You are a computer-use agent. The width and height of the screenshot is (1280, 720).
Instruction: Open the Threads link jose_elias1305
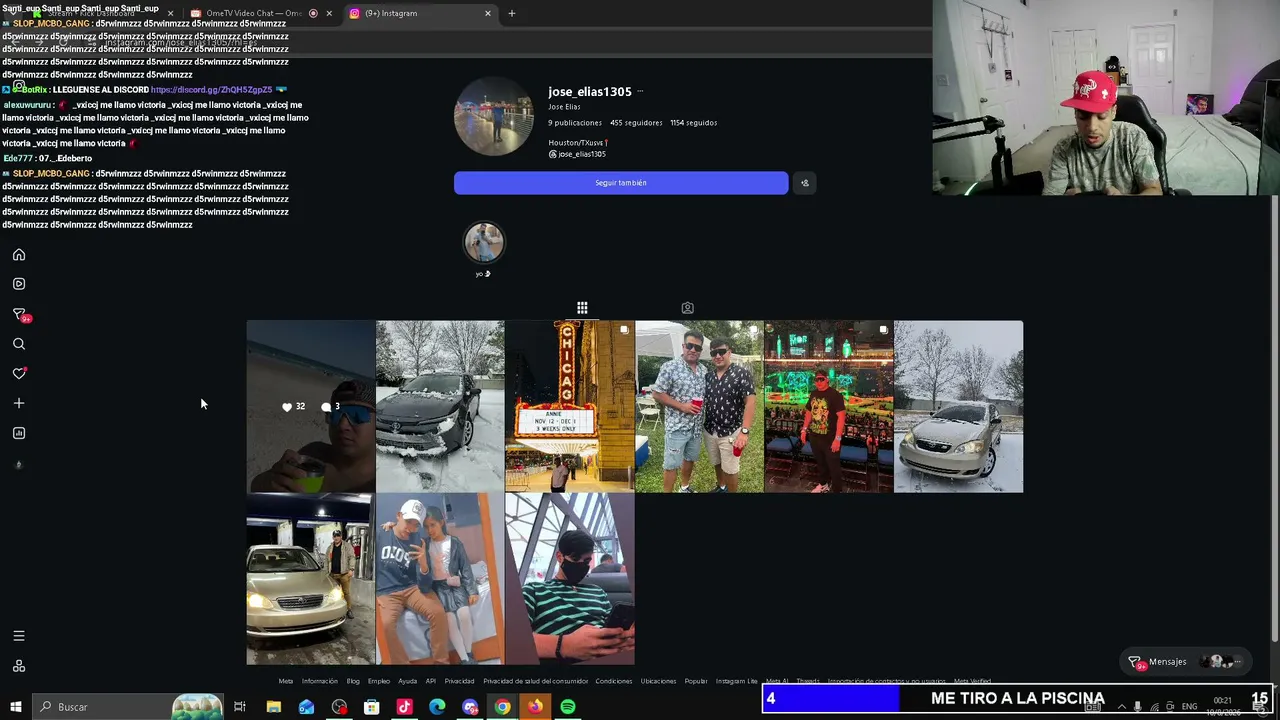point(577,154)
